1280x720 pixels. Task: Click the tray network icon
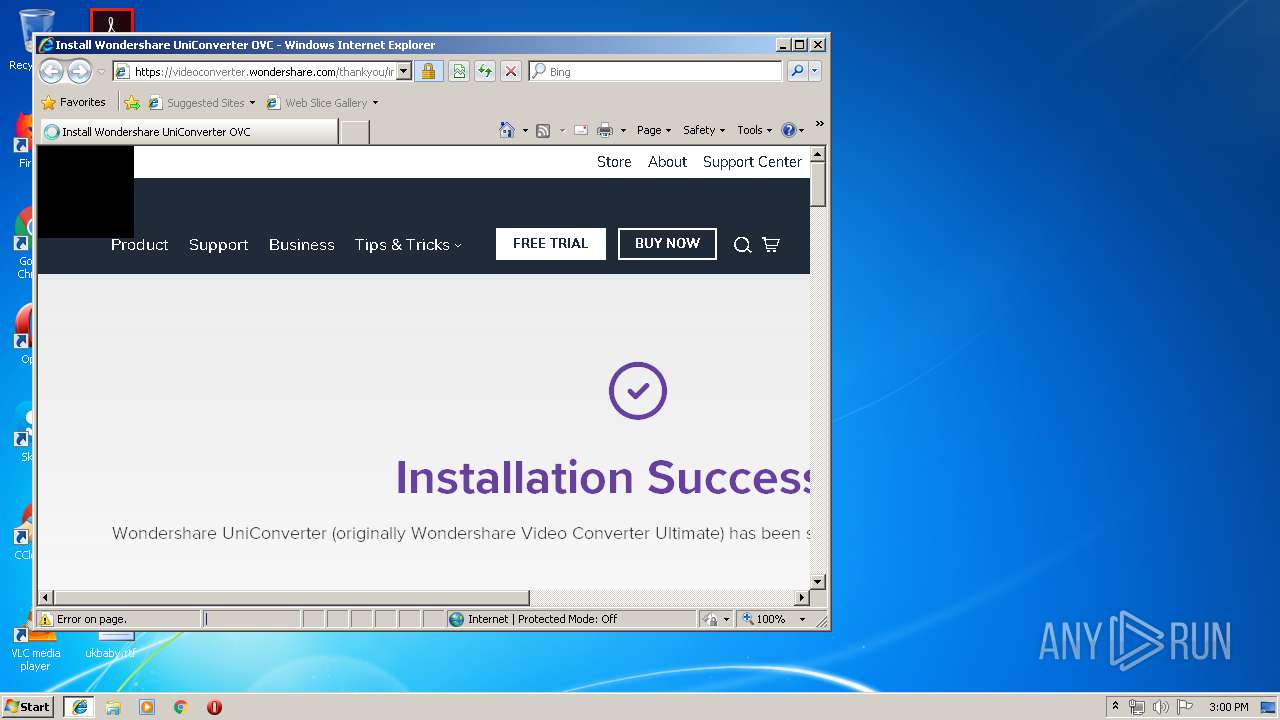1137,707
